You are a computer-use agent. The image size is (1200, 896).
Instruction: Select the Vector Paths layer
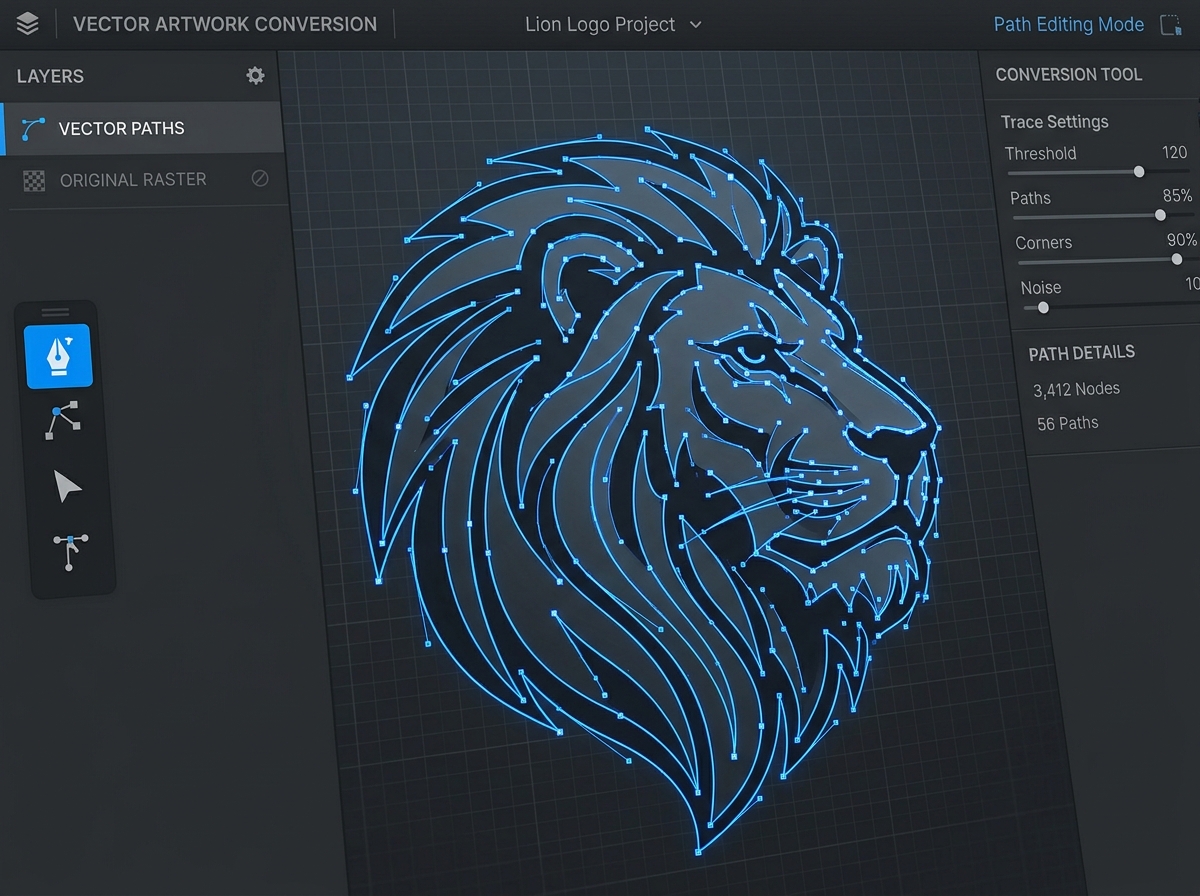click(142, 128)
